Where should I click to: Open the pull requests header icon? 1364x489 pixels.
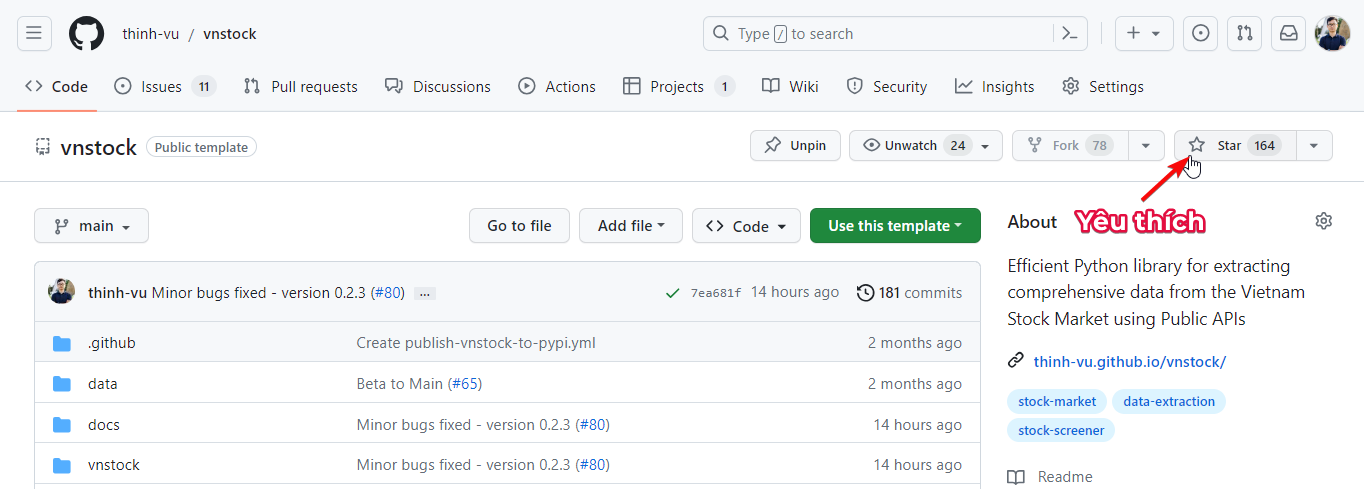[1244, 33]
